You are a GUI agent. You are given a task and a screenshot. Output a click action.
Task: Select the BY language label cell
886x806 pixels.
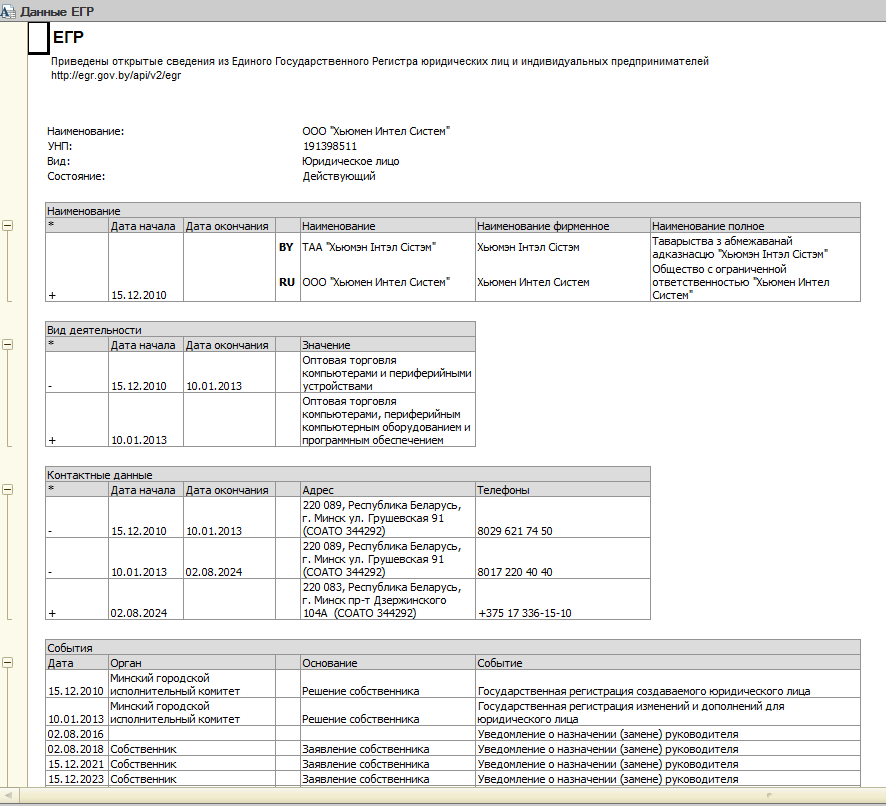[286, 247]
